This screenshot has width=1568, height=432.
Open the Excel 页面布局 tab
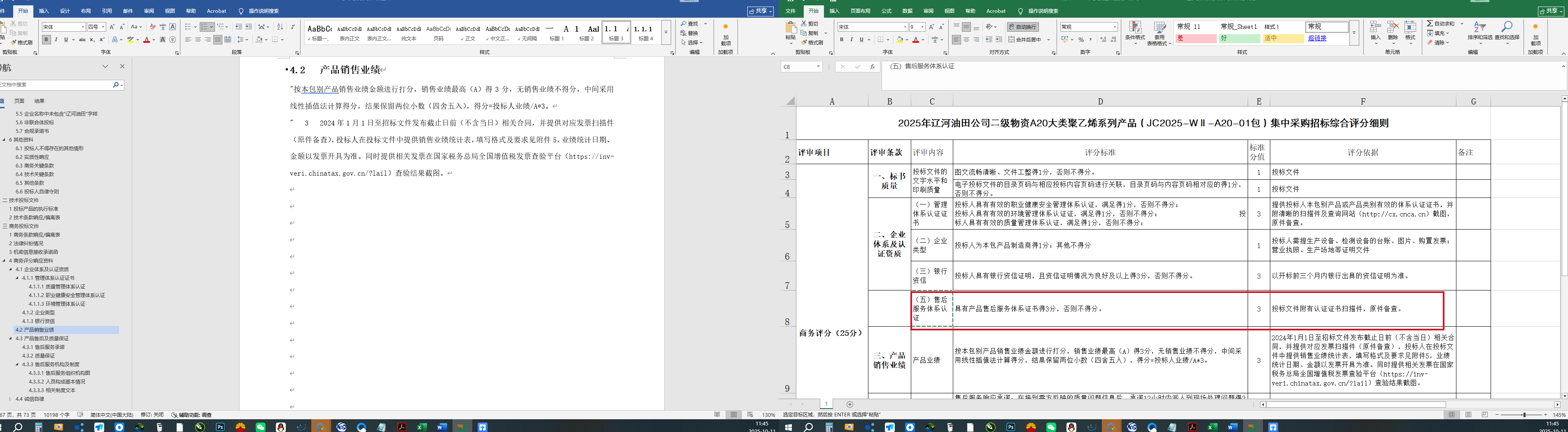860,11
